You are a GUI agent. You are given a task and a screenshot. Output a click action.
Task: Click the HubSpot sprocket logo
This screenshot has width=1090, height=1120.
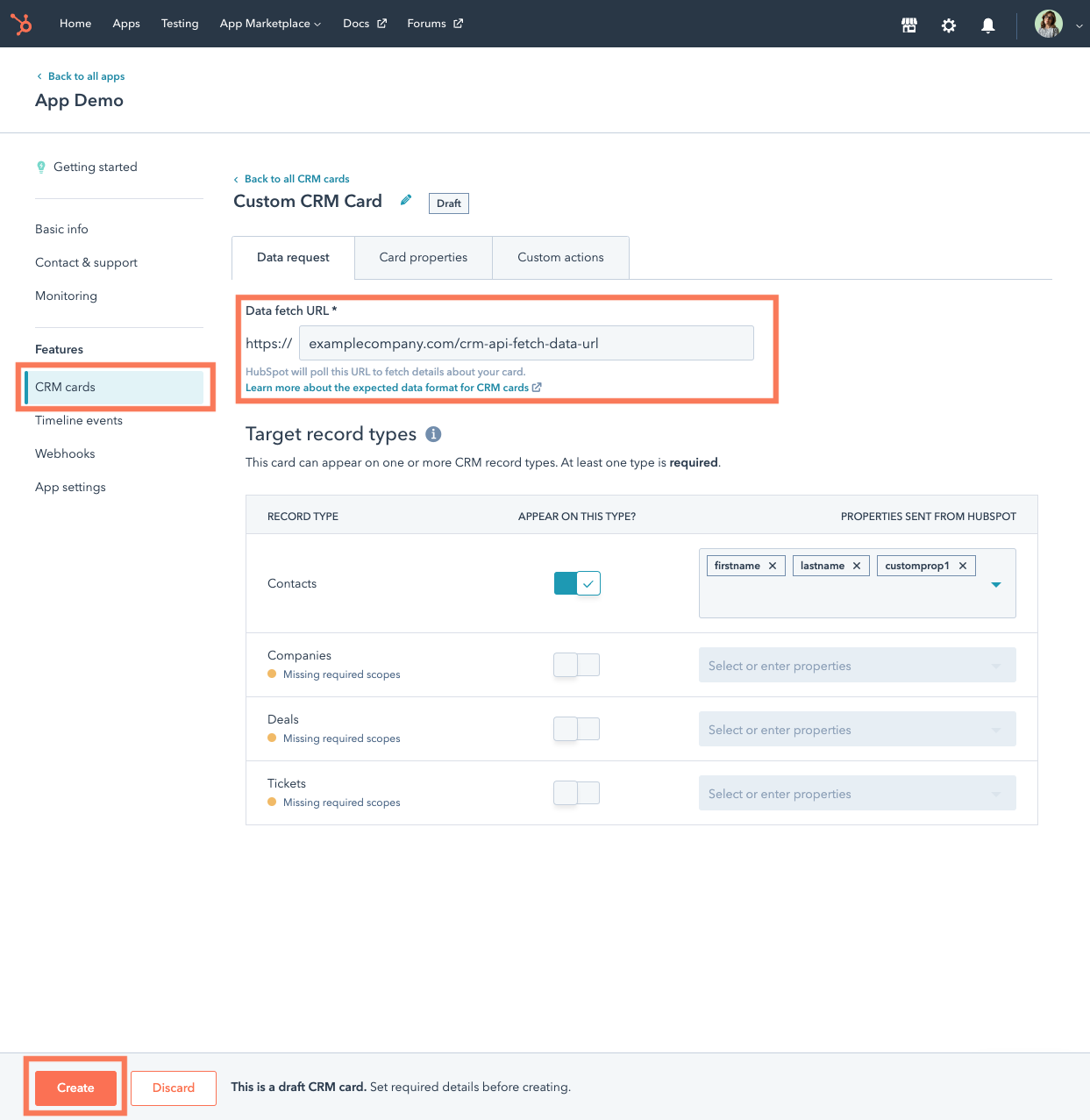tap(21, 24)
